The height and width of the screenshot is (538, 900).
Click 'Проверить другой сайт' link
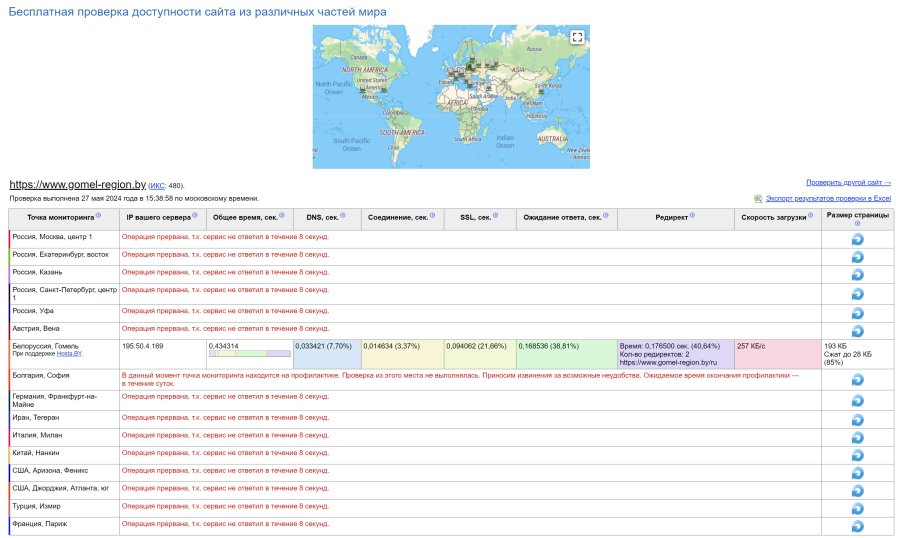[x=848, y=183]
